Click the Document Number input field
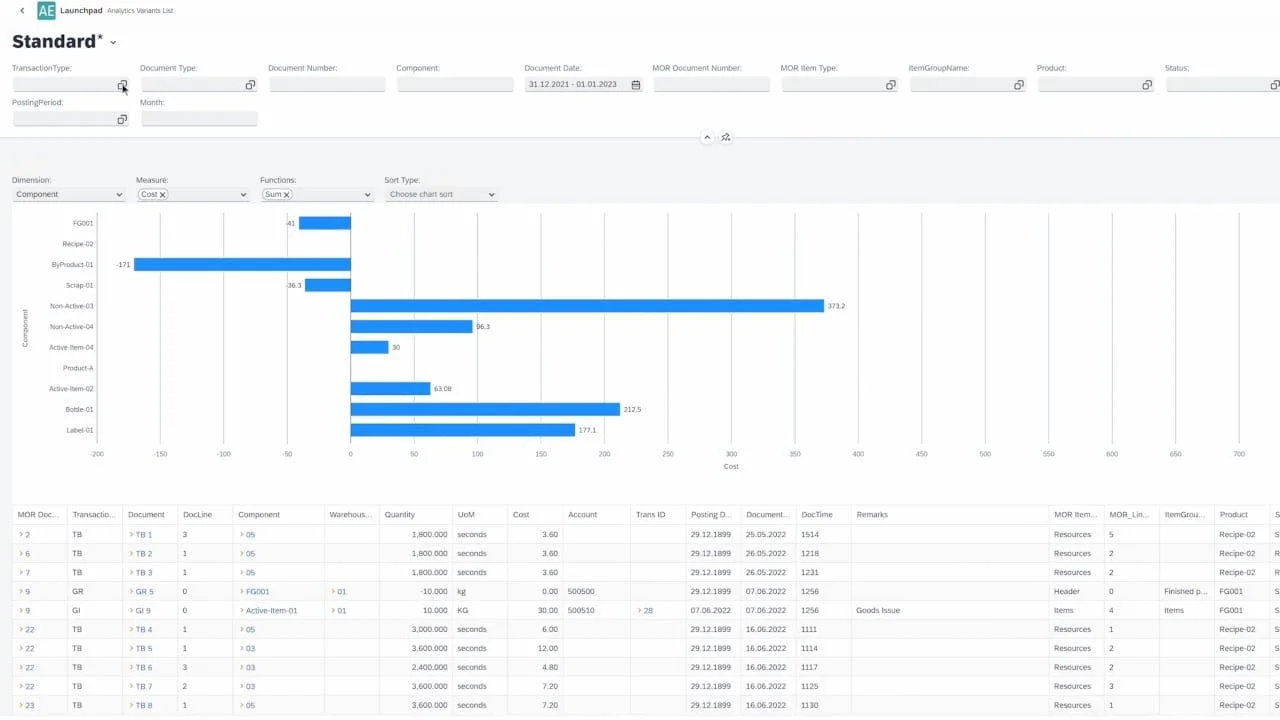Screen dimensions: 1280x720 (x=327, y=85)
